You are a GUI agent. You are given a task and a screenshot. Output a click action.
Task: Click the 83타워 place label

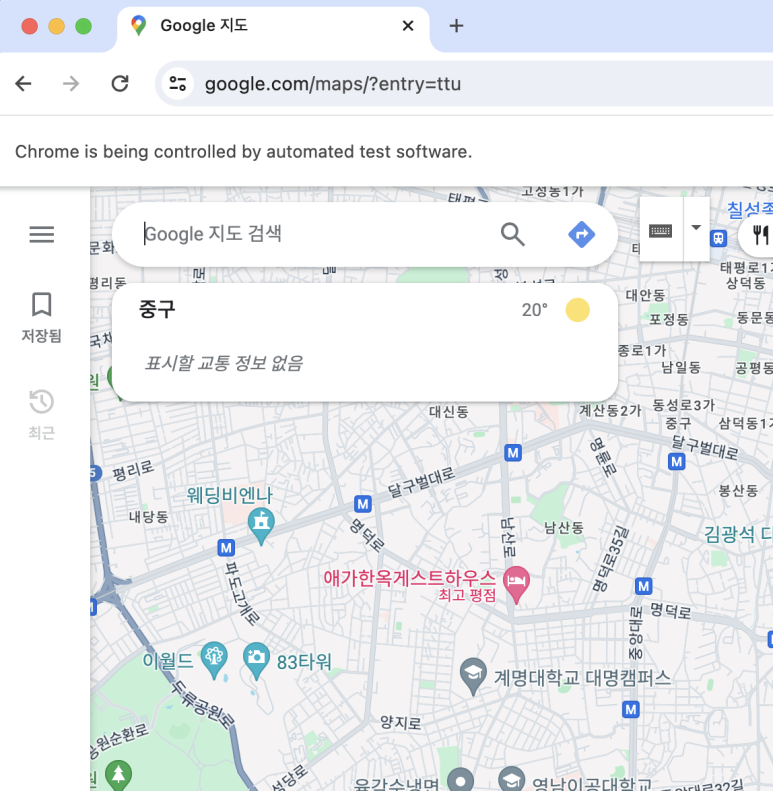pos(304,662)
